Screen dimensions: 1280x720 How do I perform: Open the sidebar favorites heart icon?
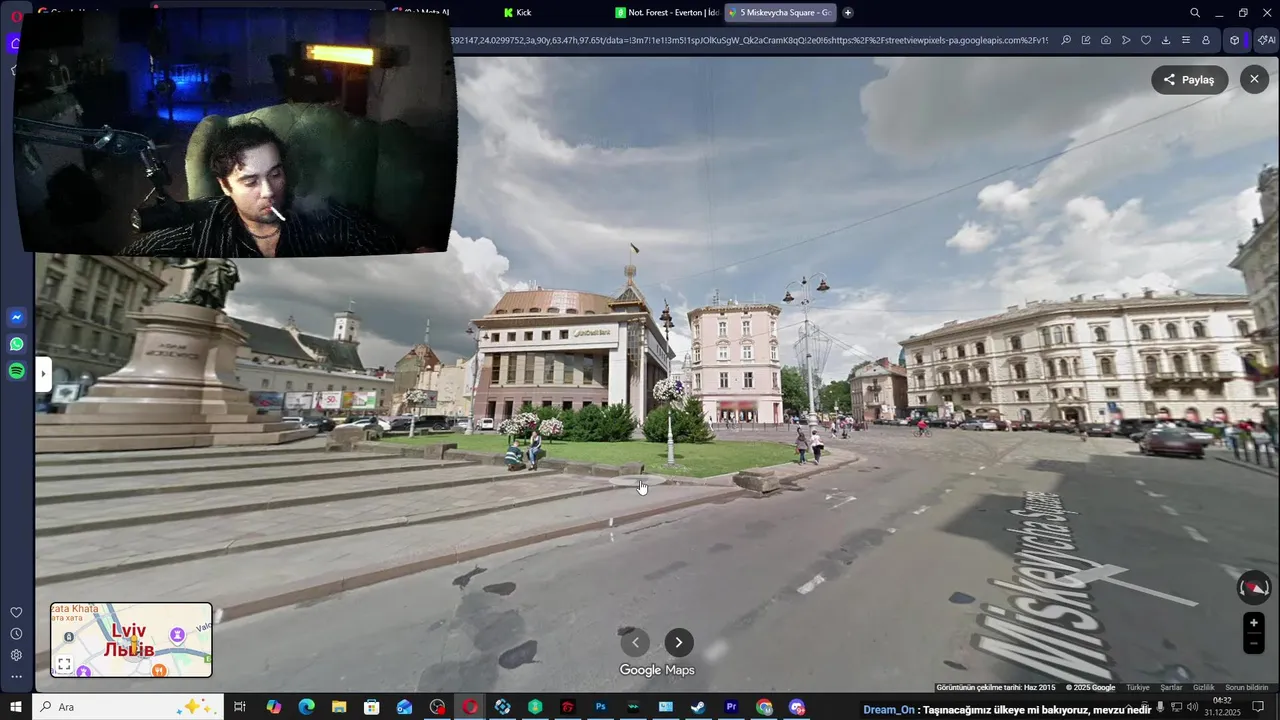[16, 612]
